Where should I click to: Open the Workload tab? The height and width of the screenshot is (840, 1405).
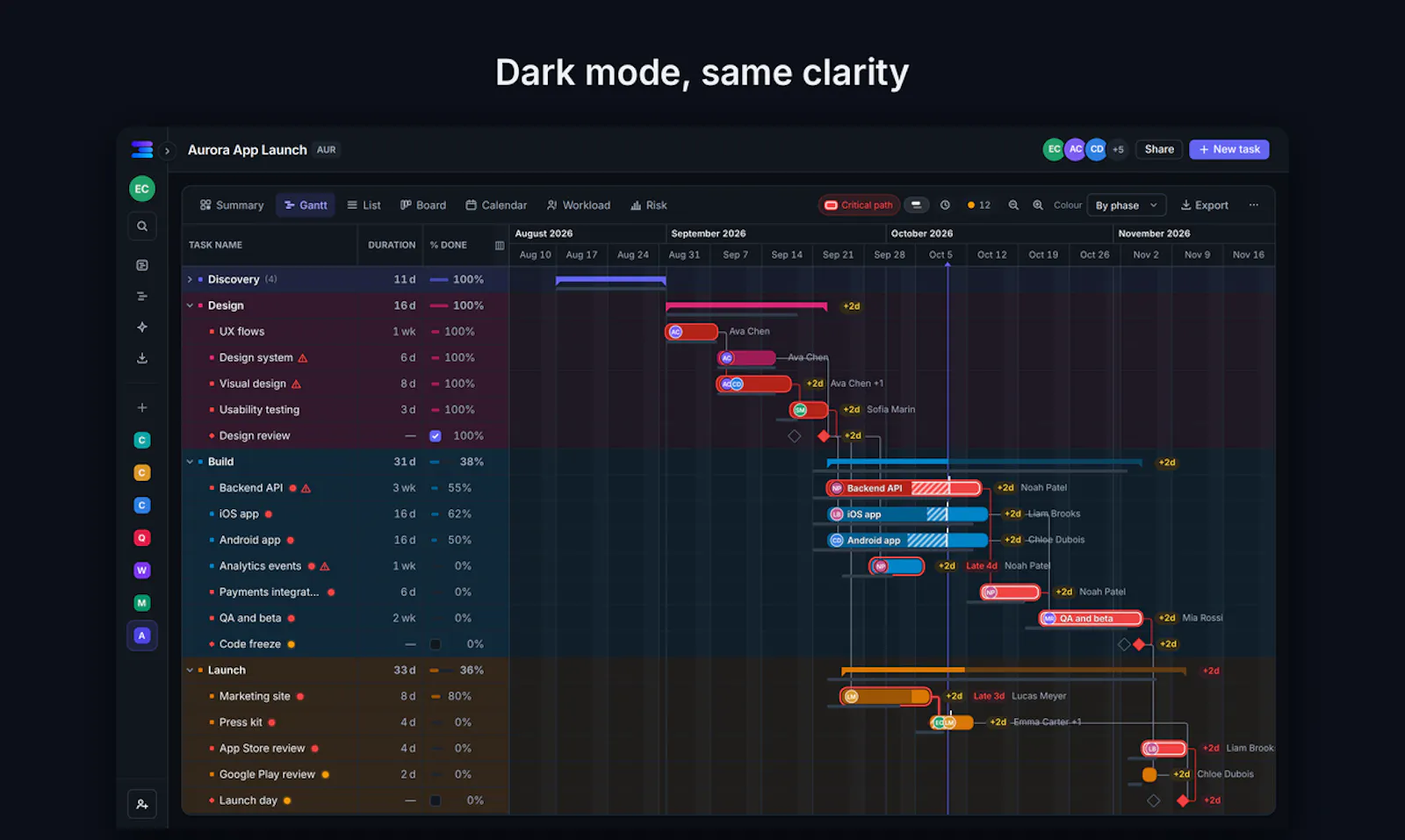578,205
